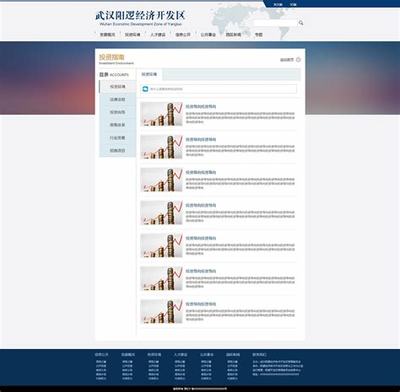Open the fourth item in main navigation bar
400x392 pixels.
[x=183, y=34]
